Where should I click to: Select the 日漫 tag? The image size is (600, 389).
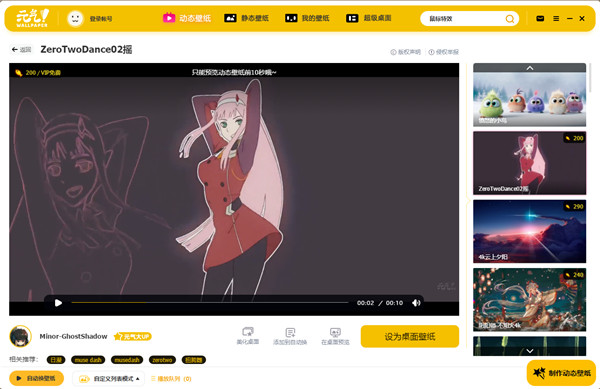56,360
